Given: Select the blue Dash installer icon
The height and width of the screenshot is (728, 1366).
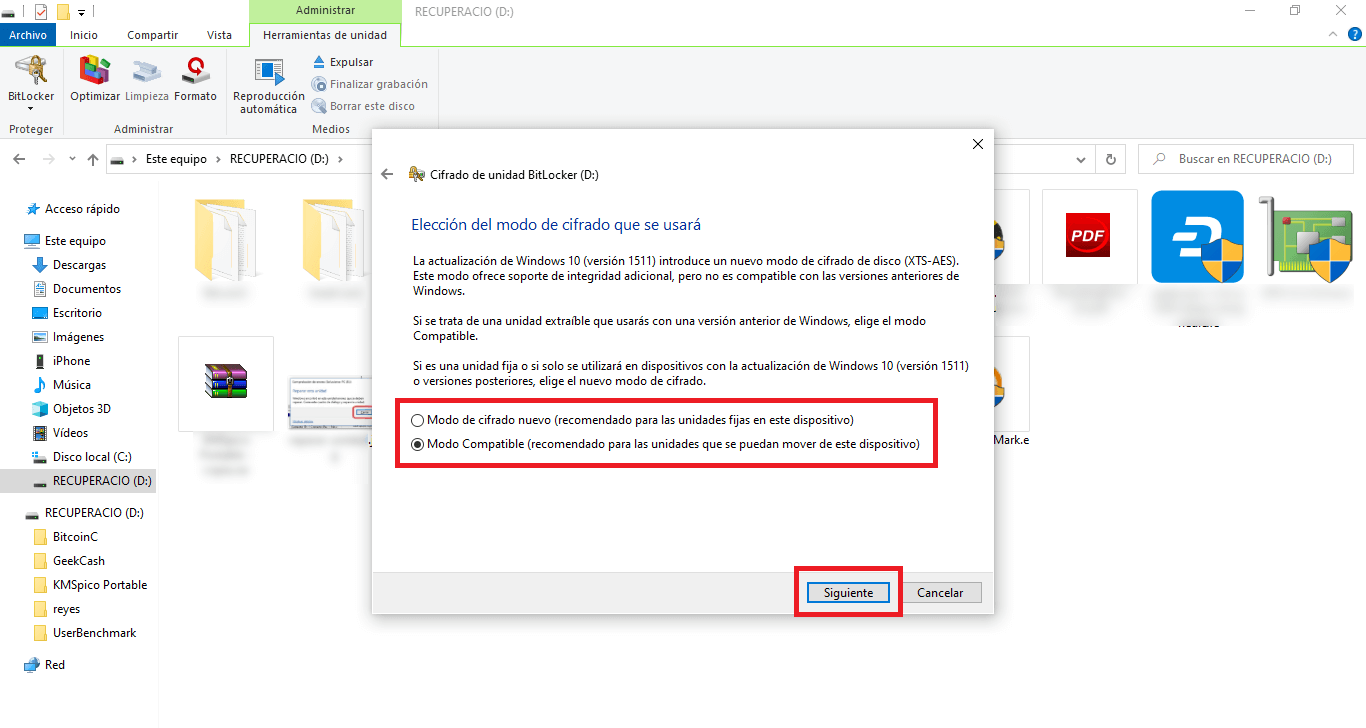Looking at the screenshot, I should pyautogui.click(x=1197, y=238).
